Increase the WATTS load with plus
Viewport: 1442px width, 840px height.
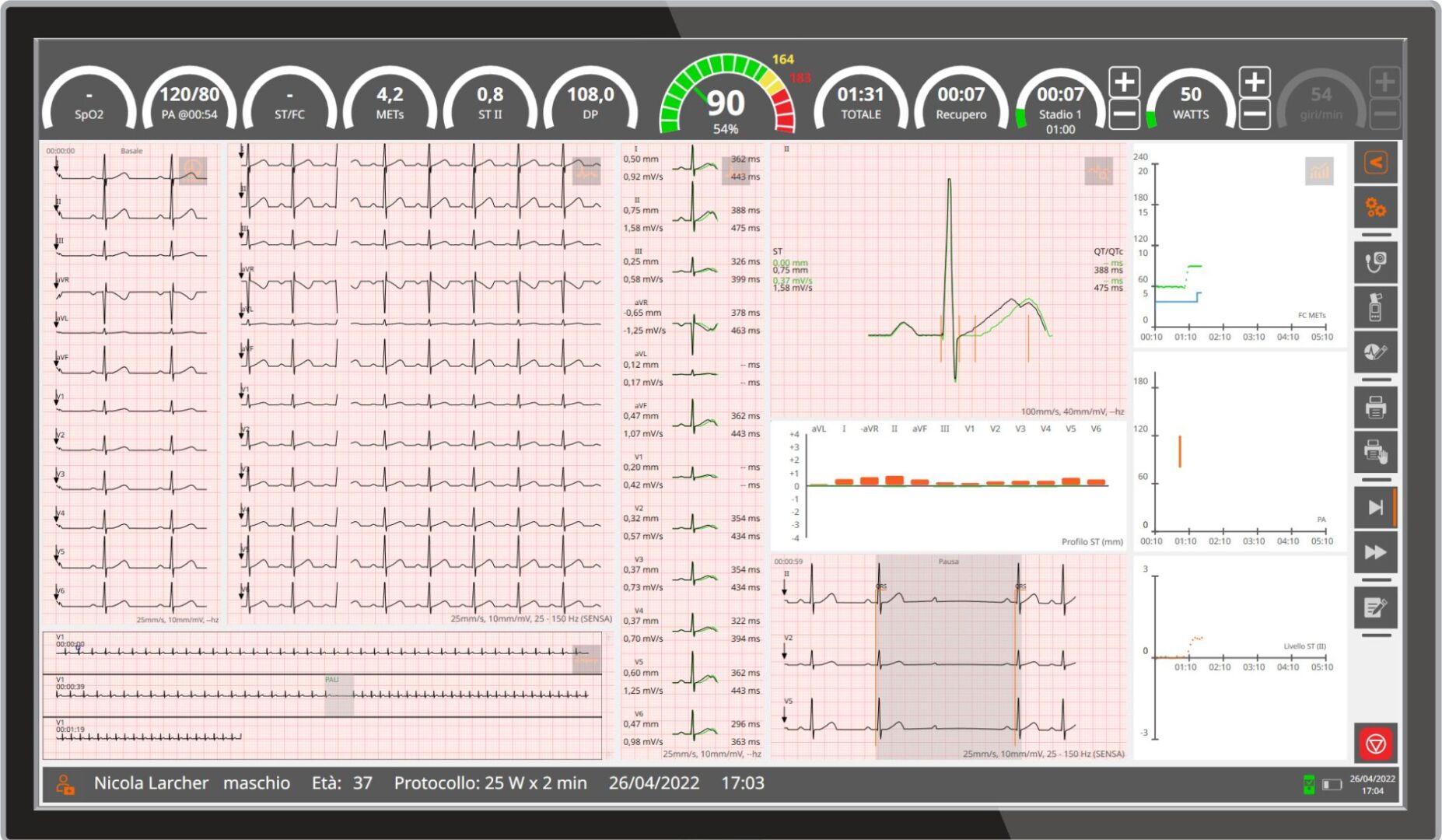[x=1254, y=82]
